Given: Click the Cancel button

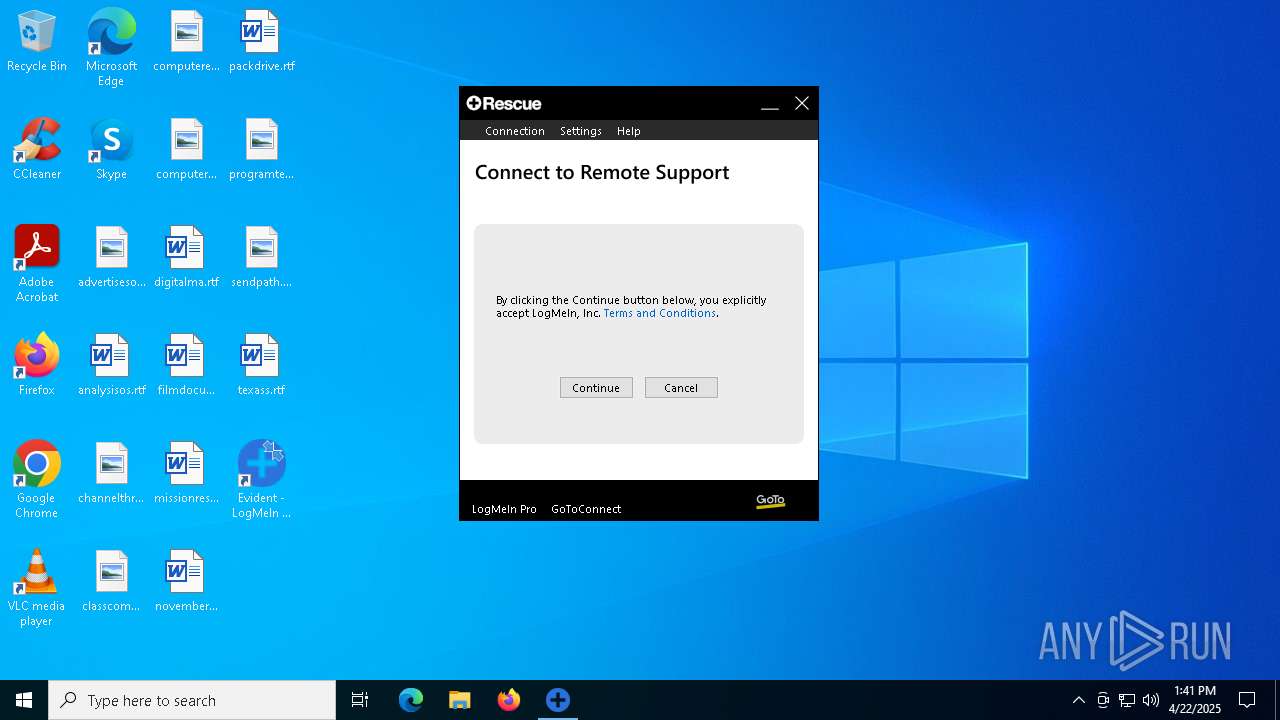Looking at the screenshot, I should (x=681, y=388).
